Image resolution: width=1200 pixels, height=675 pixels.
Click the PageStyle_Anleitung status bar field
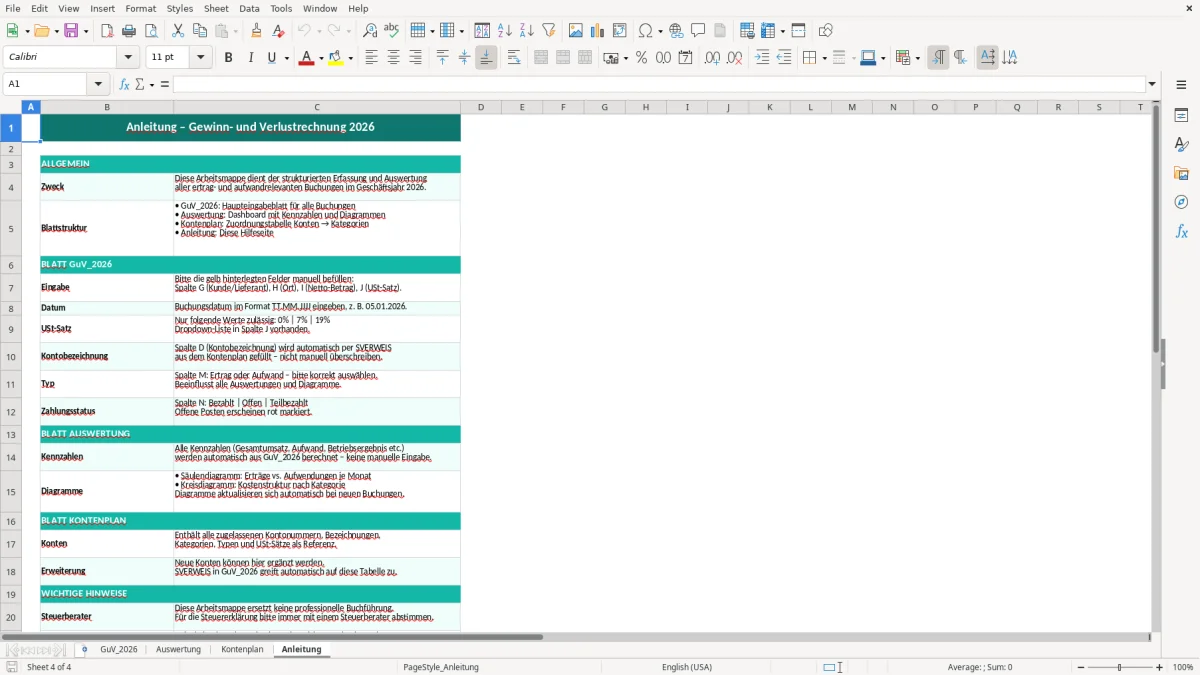pyautogui.click(x=441, y=667)
